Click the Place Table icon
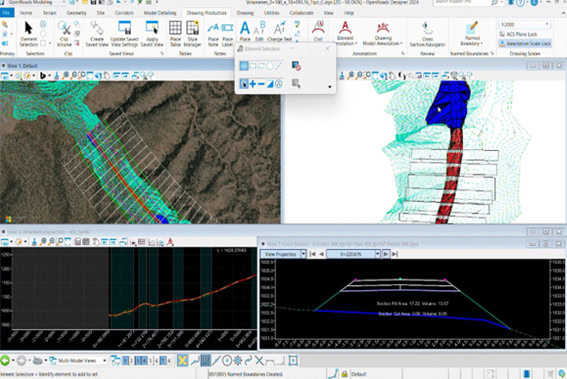 175,34
